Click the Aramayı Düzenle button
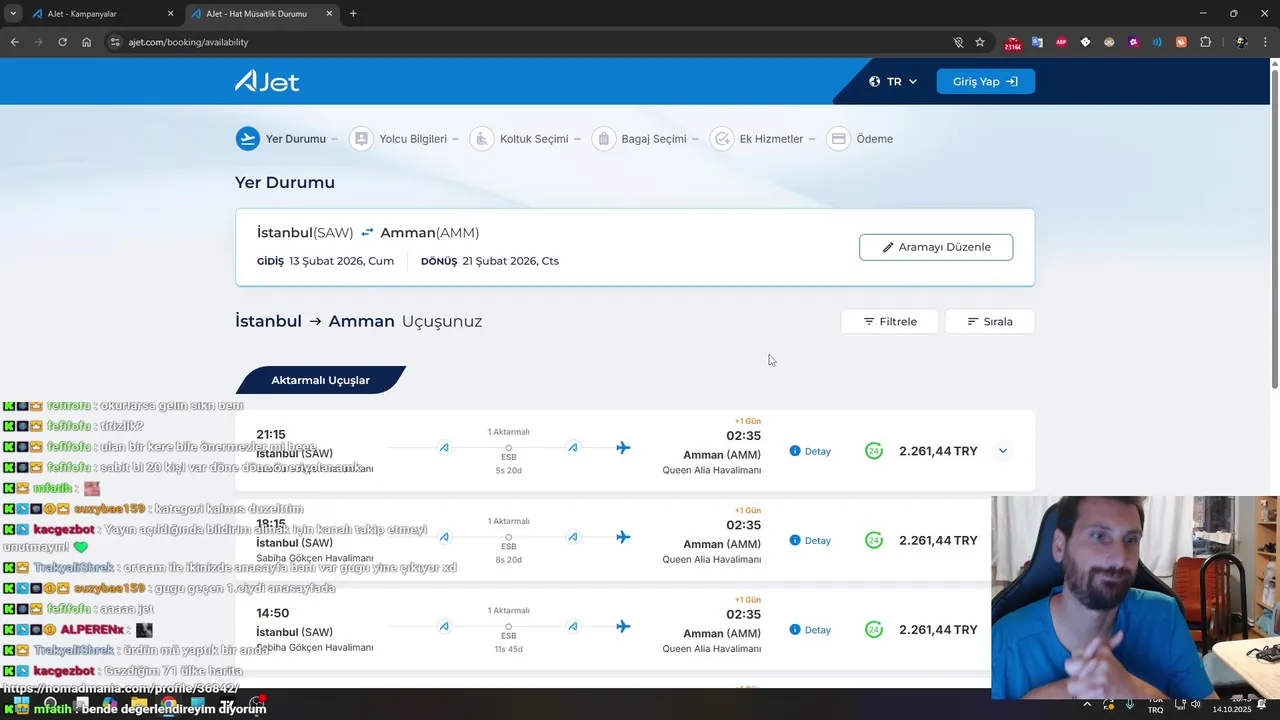The image size is (1280, 720). click(936, 247)
